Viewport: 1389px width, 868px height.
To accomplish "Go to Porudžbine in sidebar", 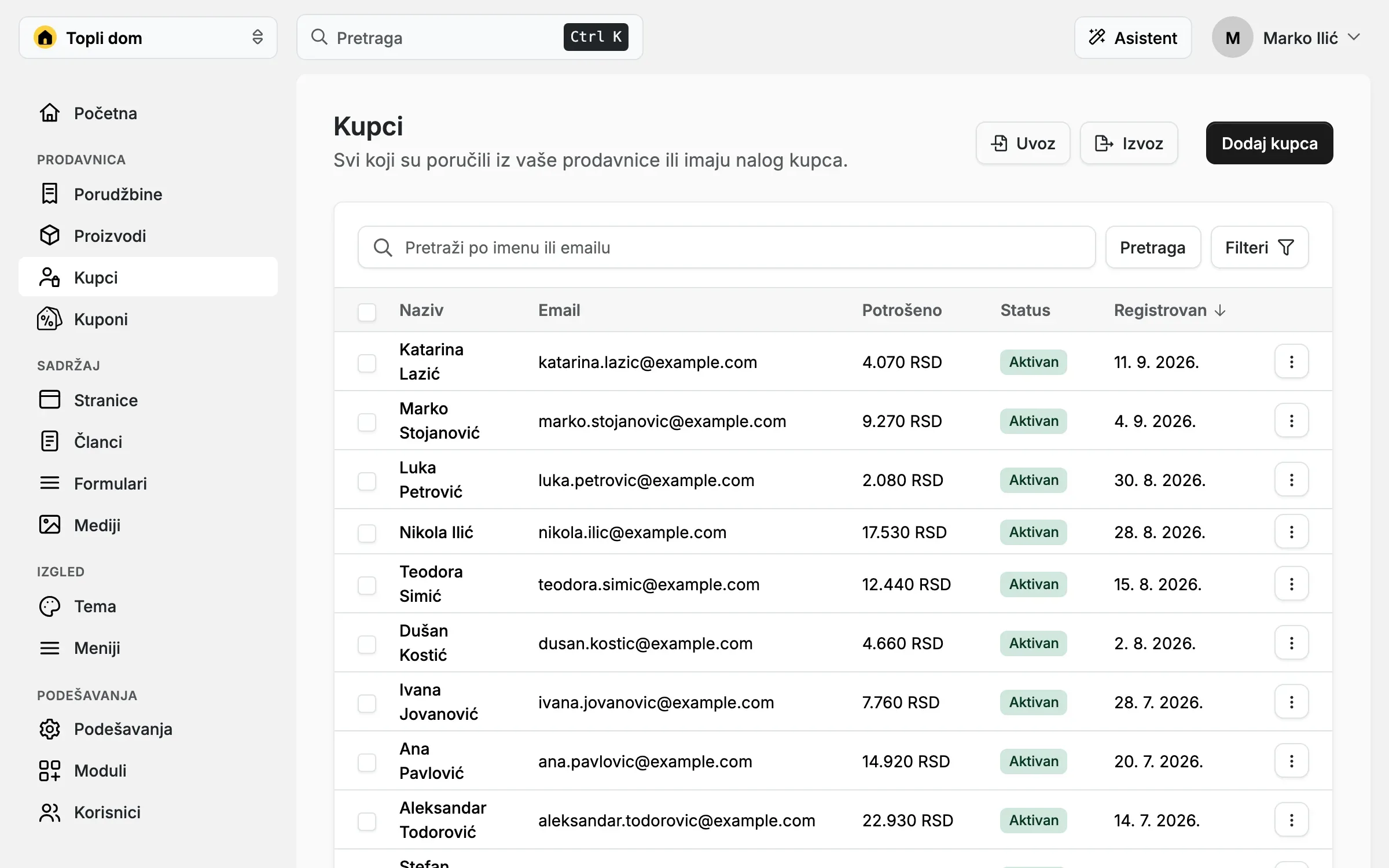I will coord(148,194).
